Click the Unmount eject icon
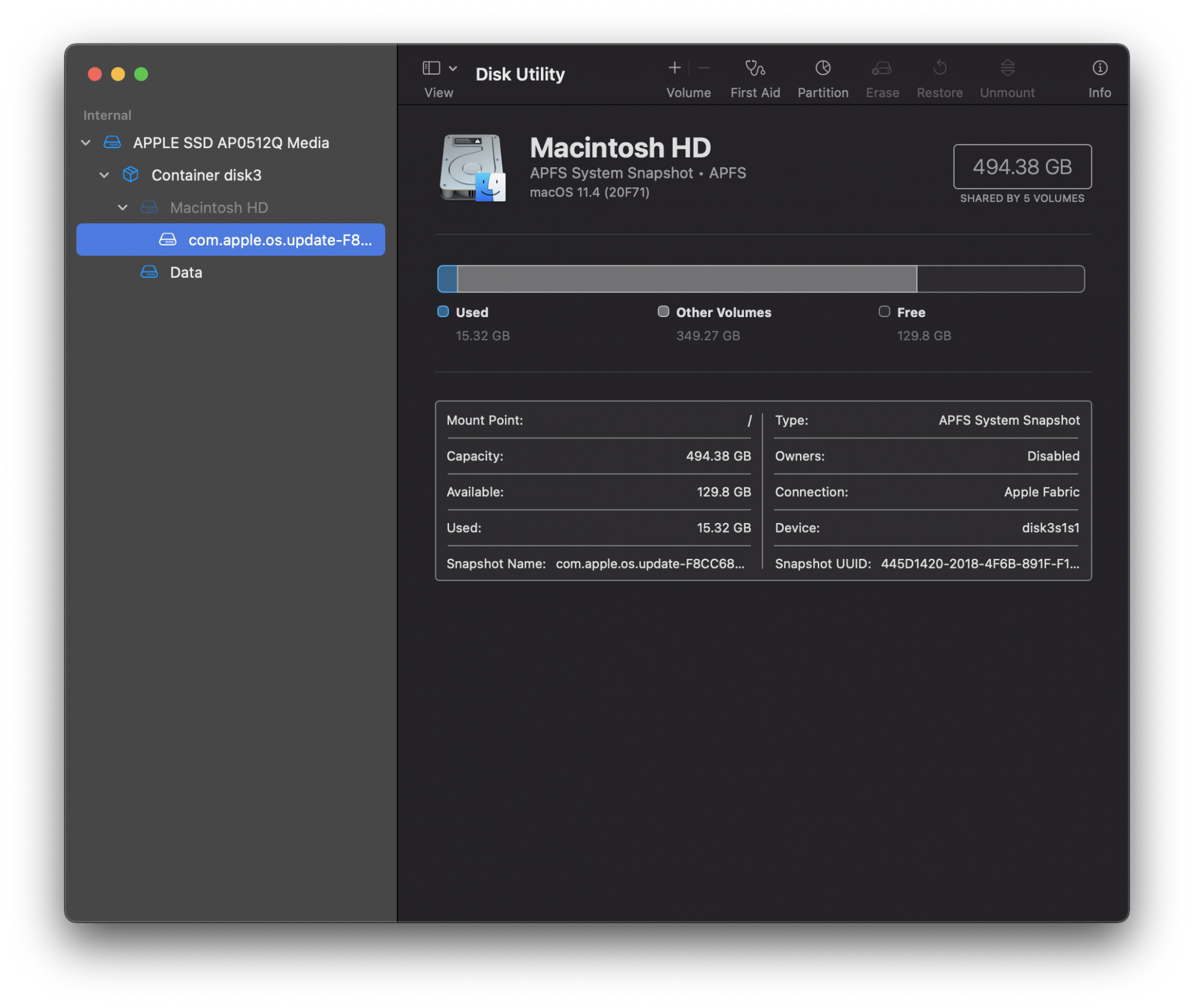Screen dimensions: 1194x1008 click(1007, 68)
